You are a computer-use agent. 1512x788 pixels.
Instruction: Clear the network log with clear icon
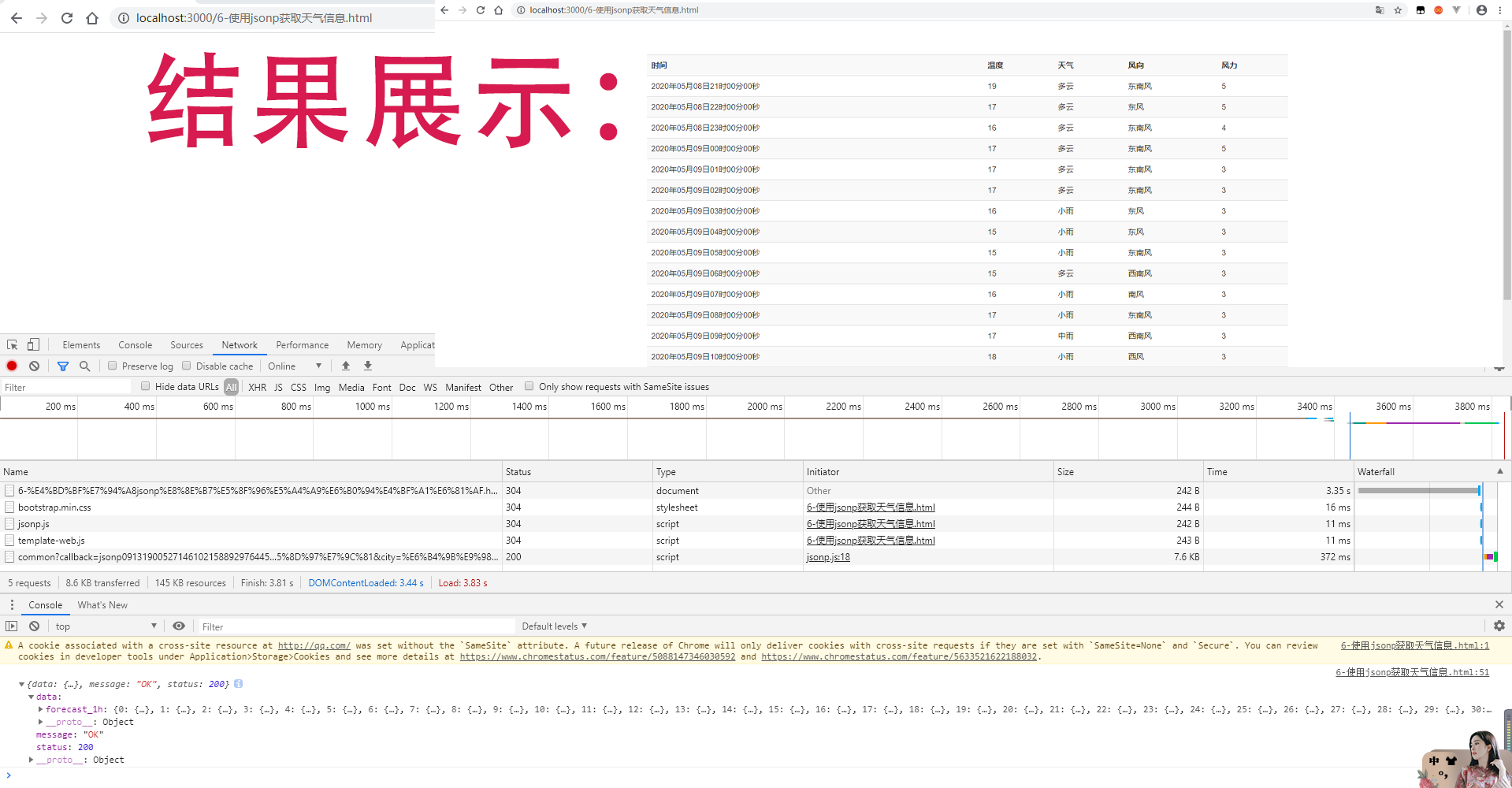tap(34, 366)
